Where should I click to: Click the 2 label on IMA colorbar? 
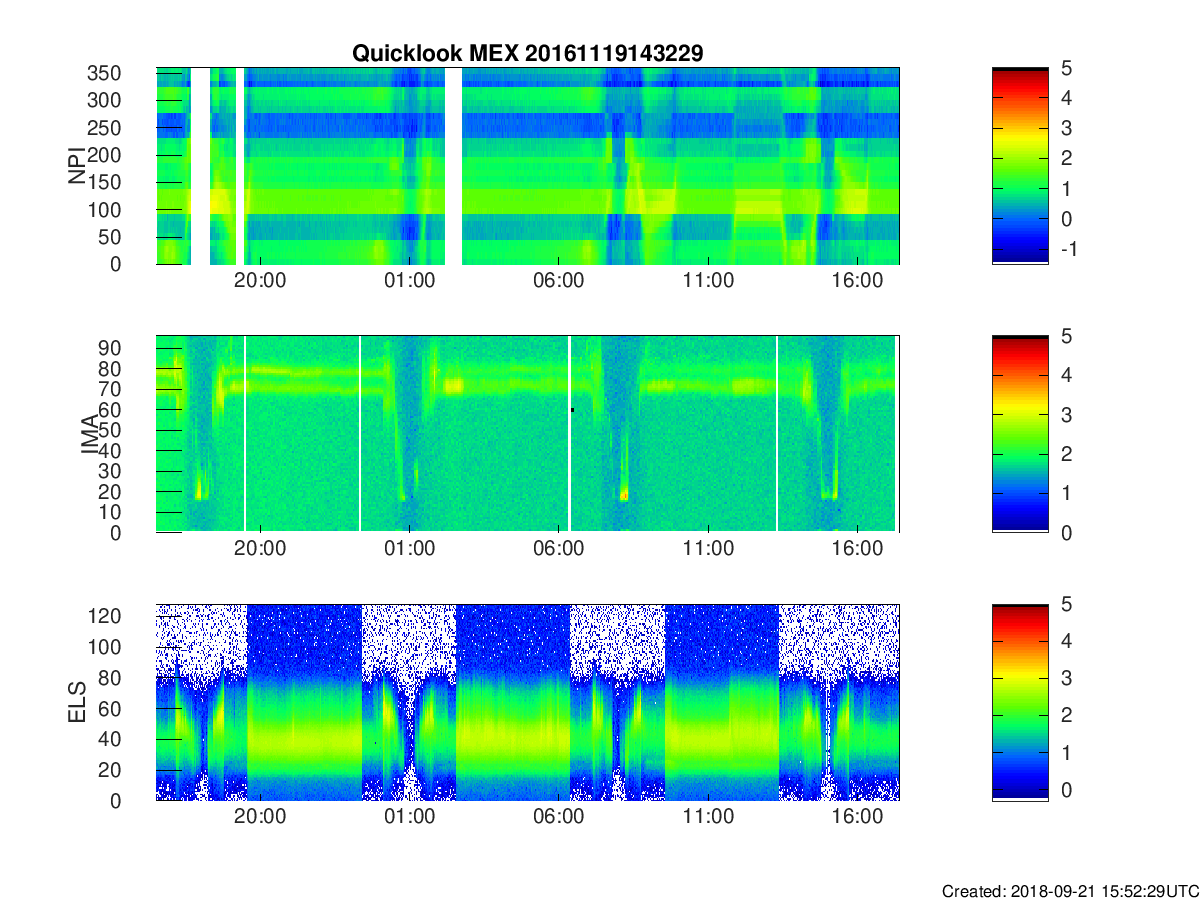pos(1067,454)
